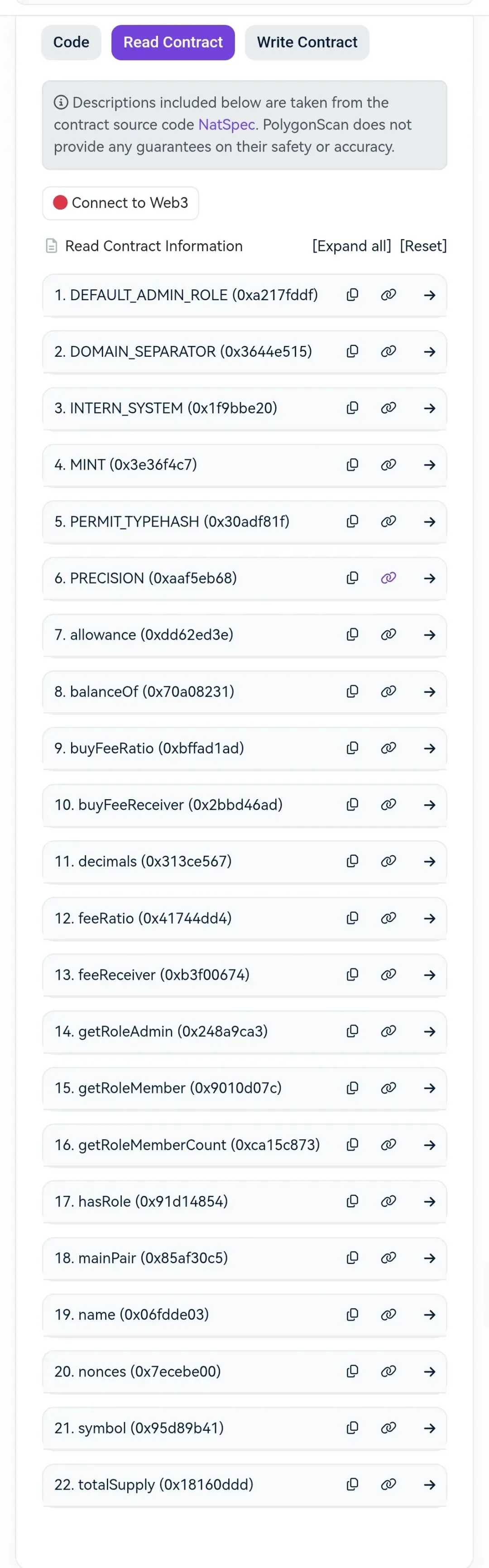Copy the balanceOf method name

point(352,691)
